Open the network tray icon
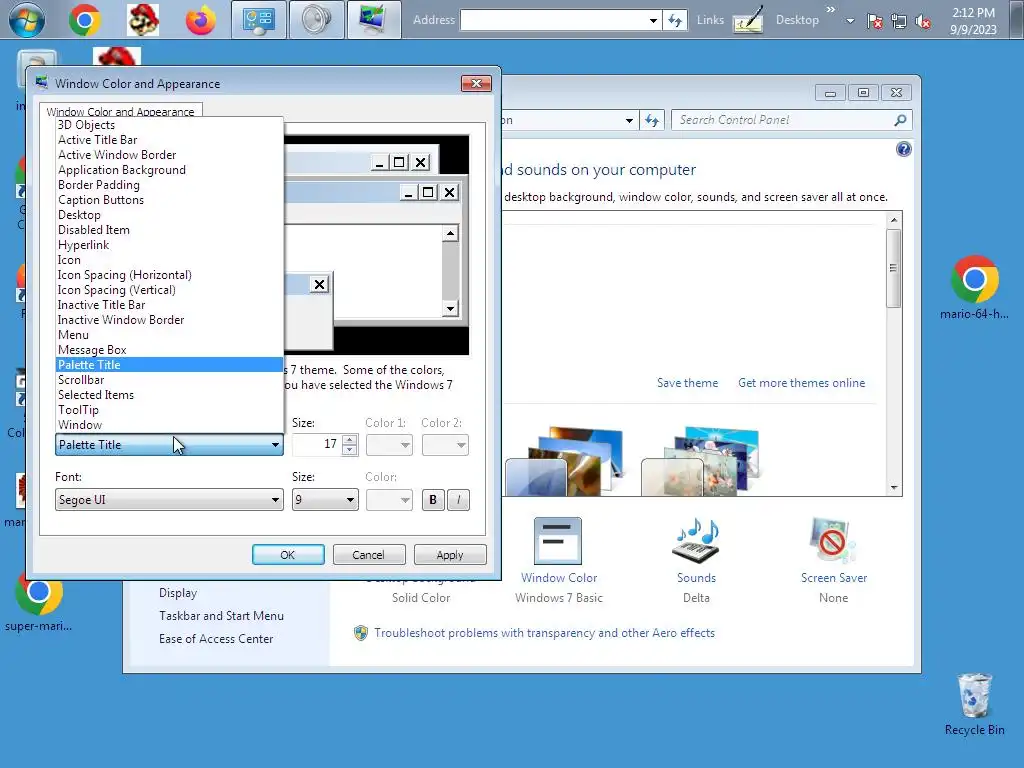 [899, 21]
